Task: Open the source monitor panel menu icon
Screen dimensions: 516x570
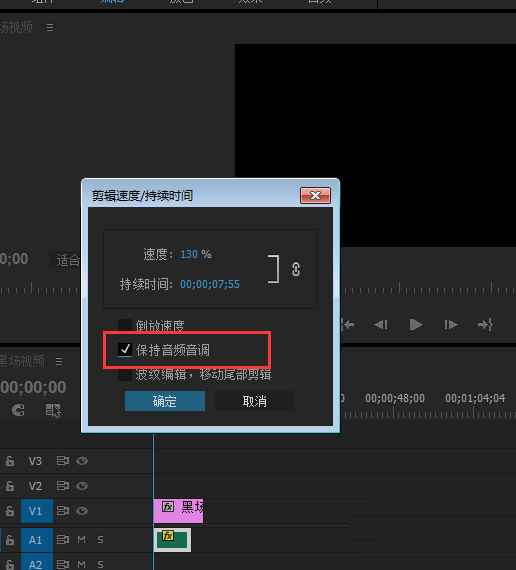Action: click(x=50, y=28)
